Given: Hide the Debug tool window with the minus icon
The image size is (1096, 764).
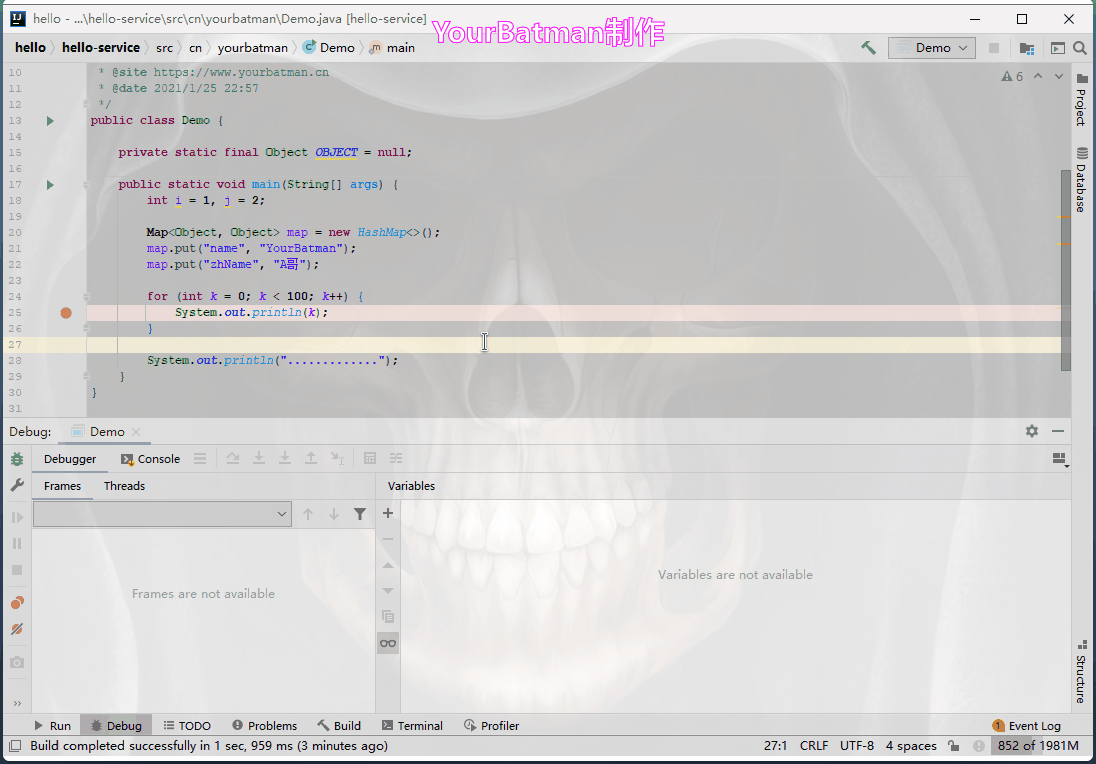Looking at the screenshot, I should pos(1058,431).
